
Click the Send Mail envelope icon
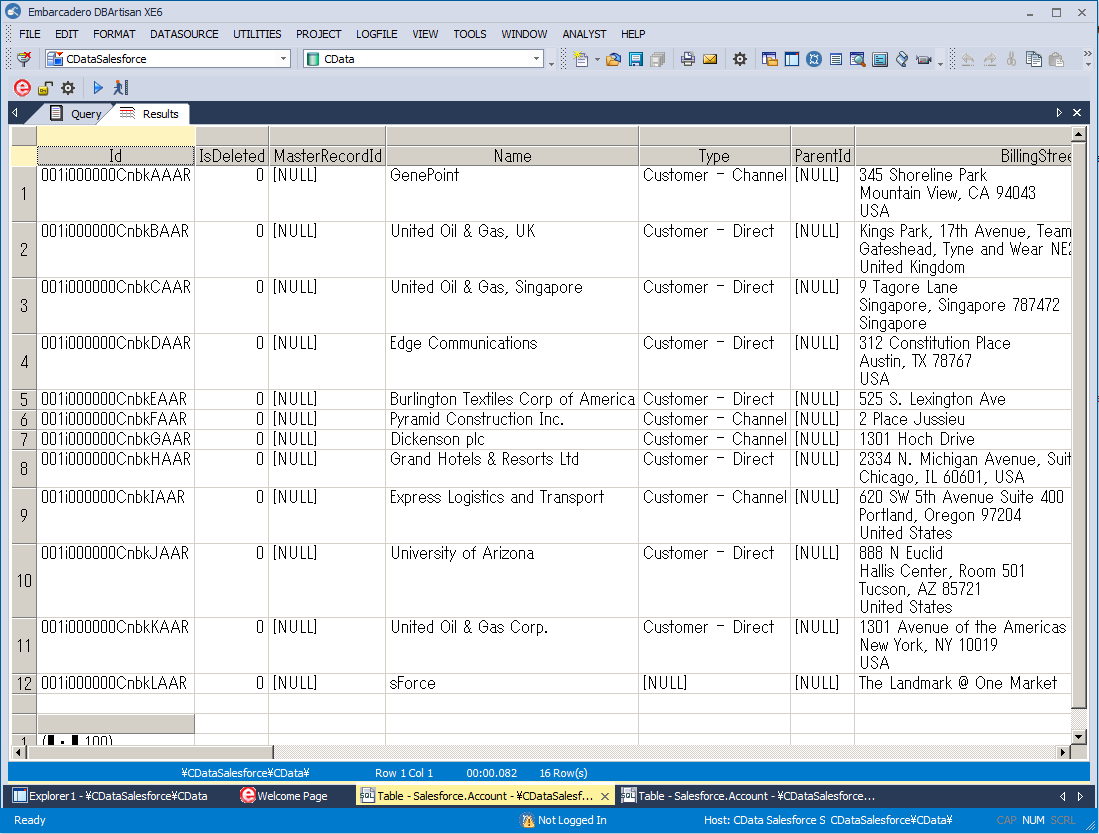click(x=711, y=60)
